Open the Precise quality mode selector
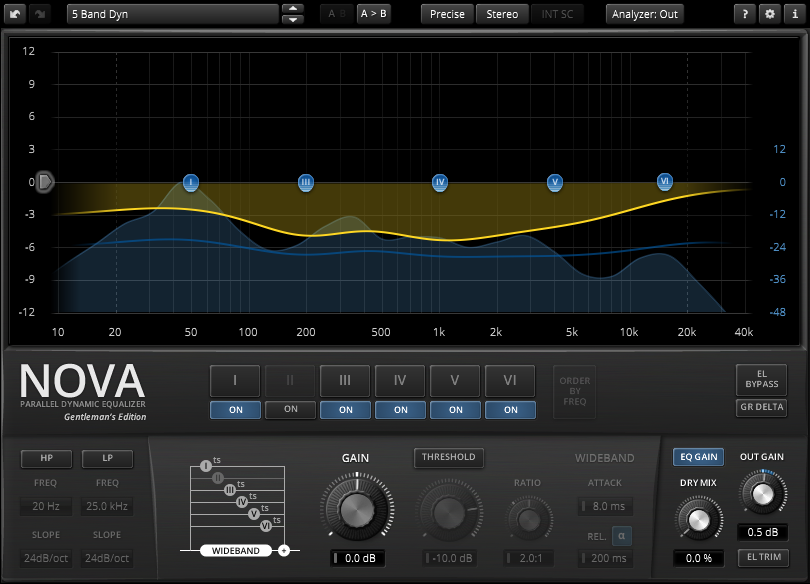This screenshot has width=810, height=584. coord(447,14)
